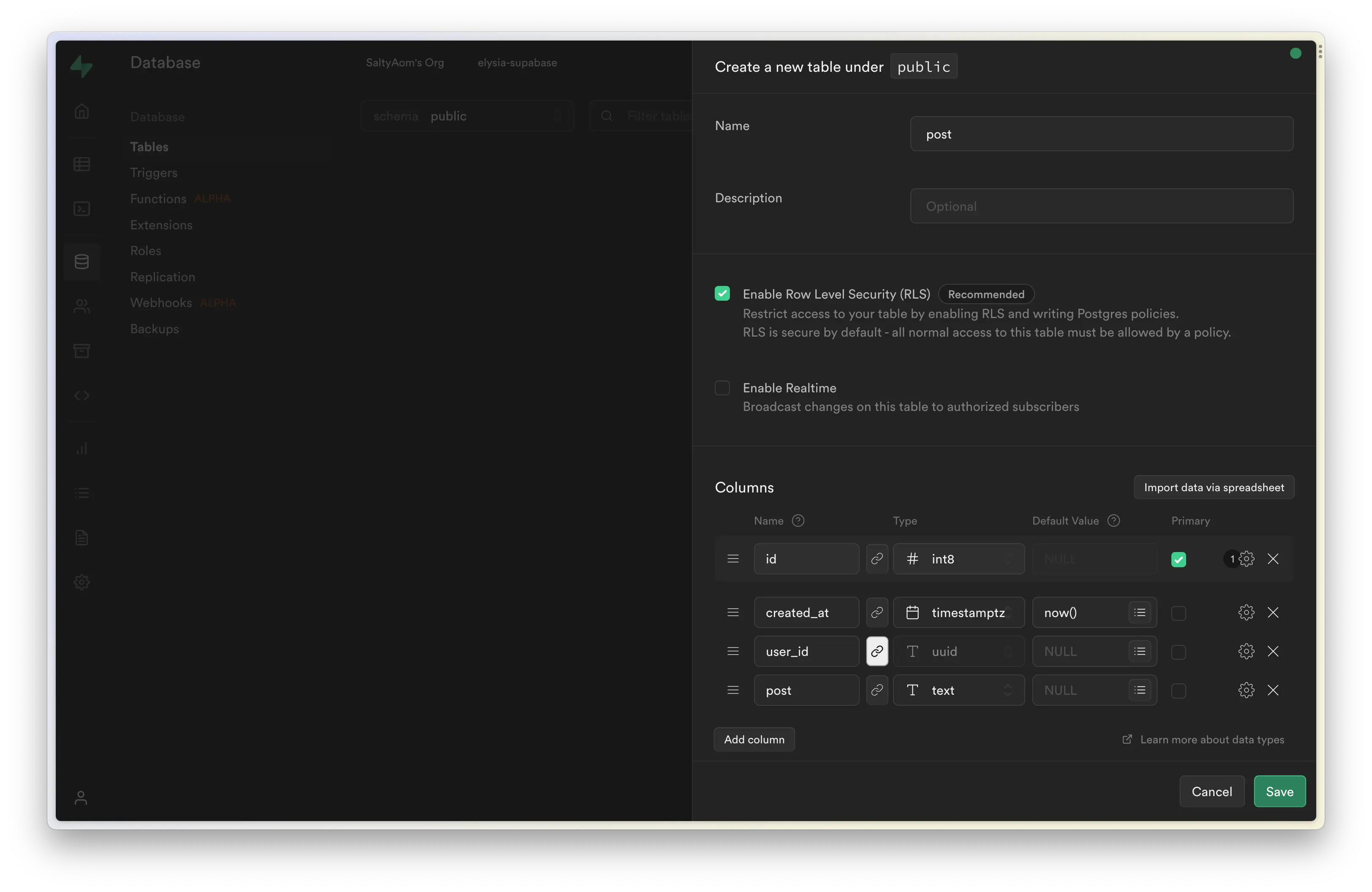Screen dimensions: 1372x892
Task: Open type dropdown for post column
Action: click(x=958, y=690)
